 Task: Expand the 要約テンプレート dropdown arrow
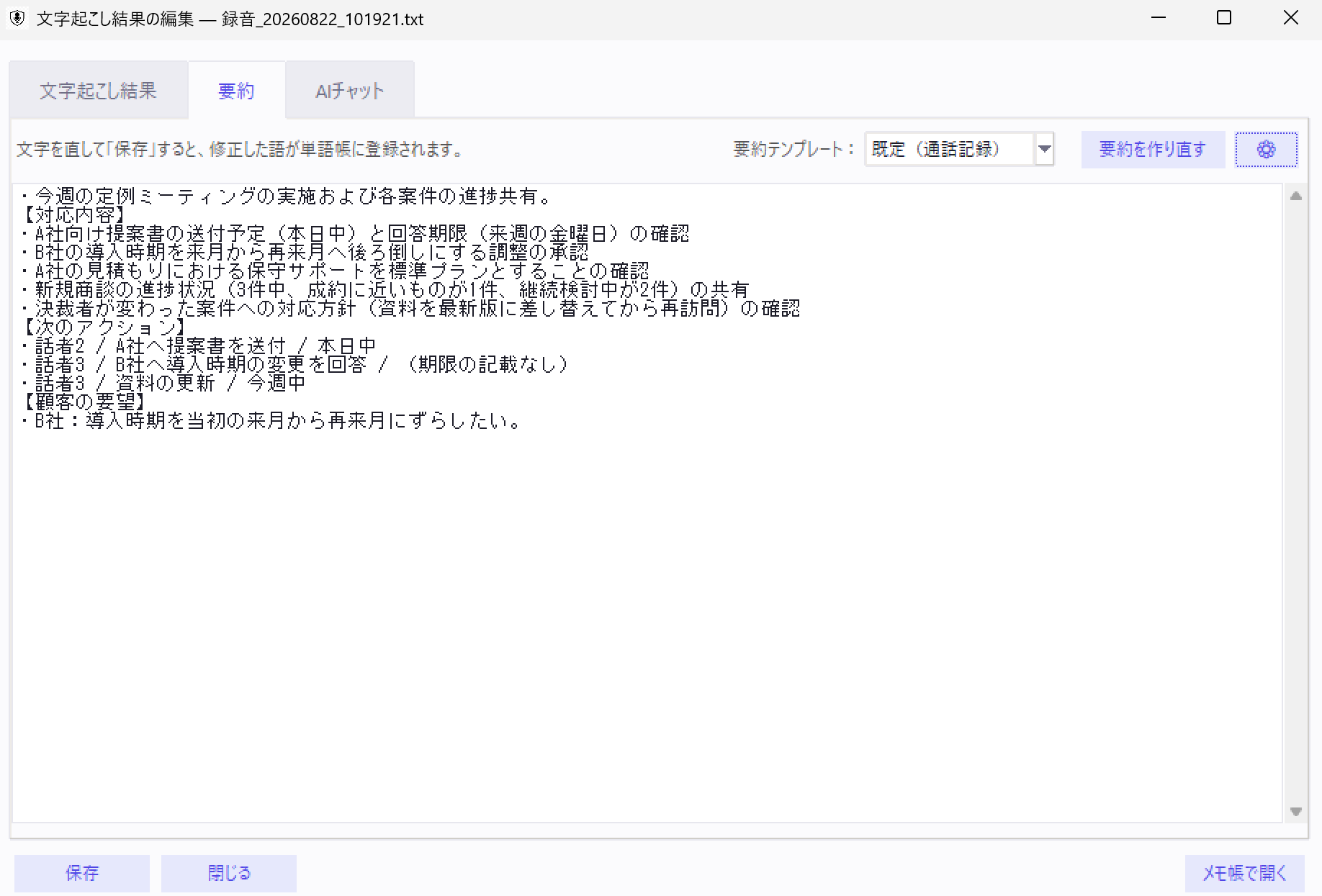(1044, 150)
